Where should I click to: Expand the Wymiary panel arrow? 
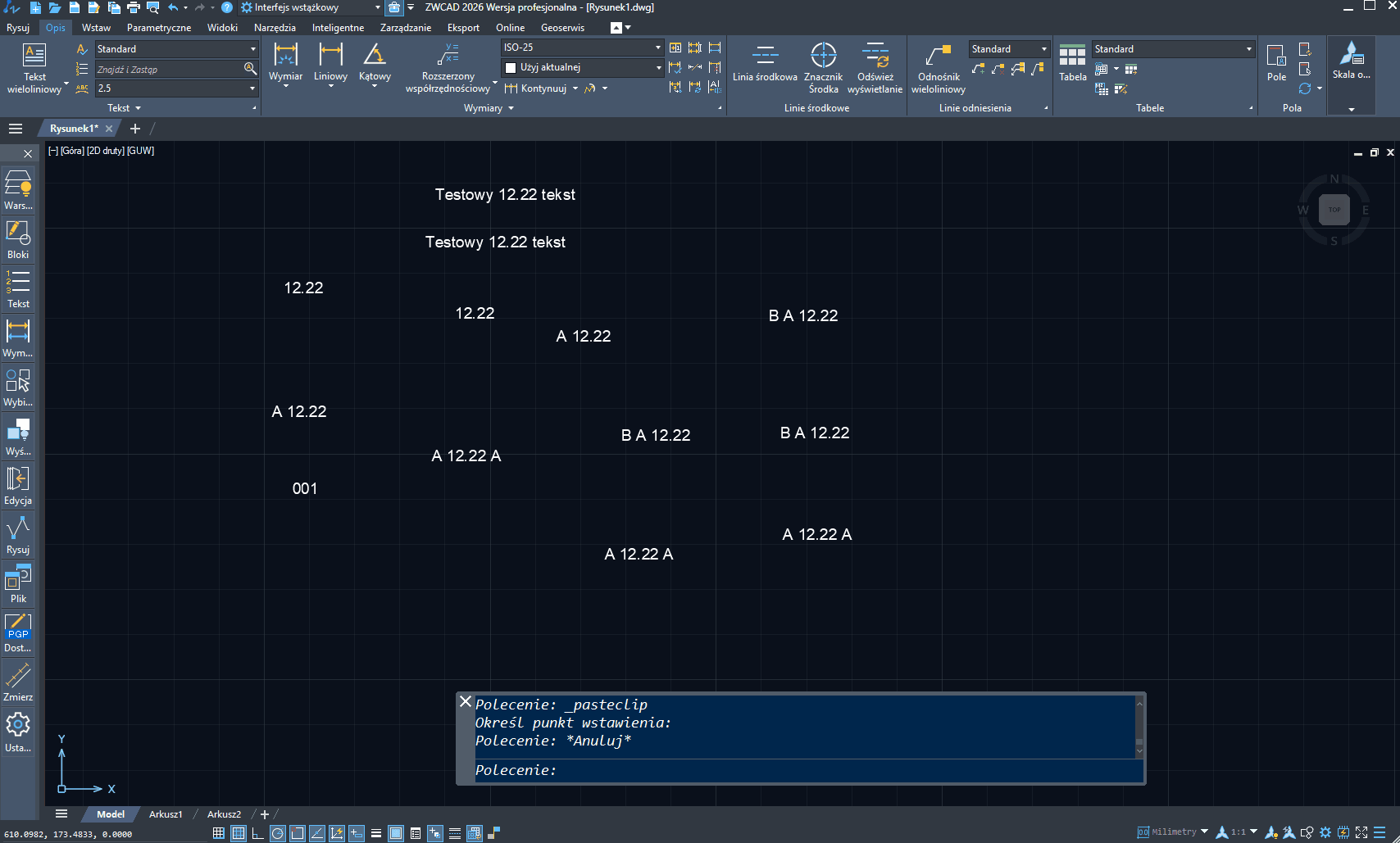(511, 108)
